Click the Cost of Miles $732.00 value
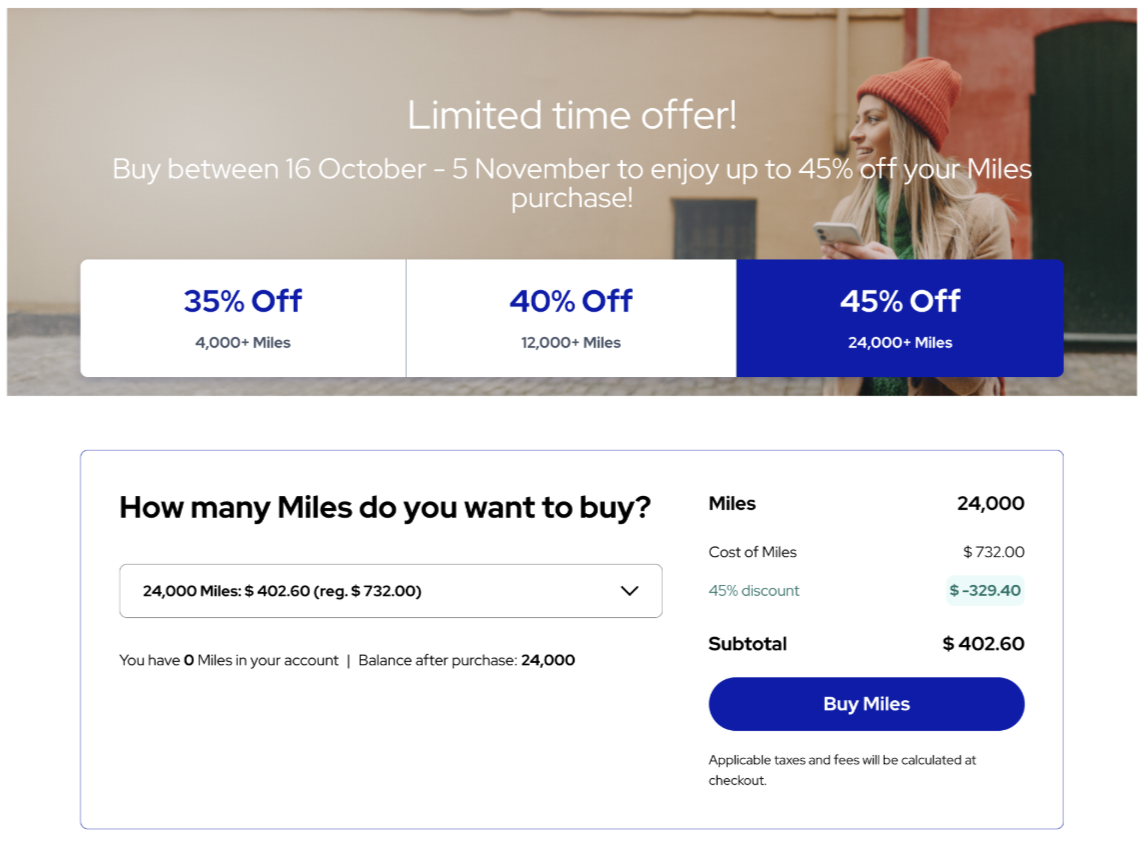1144x842 pixels. pos(993,552)
